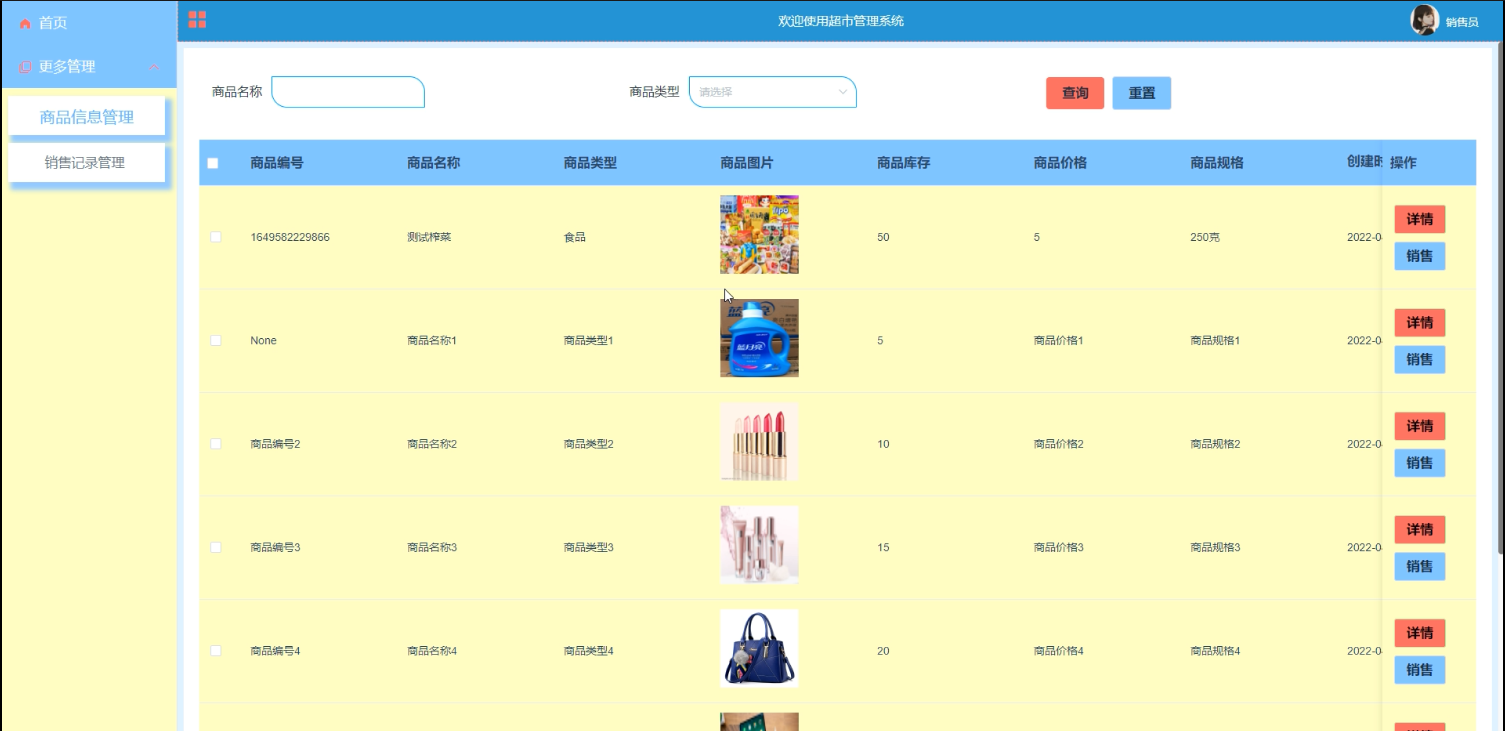Image resolution: width=1505 pixels, height=731 pixels.
Task: Click the 更多管理 menu icon
Action: click(x=26, y=67)
